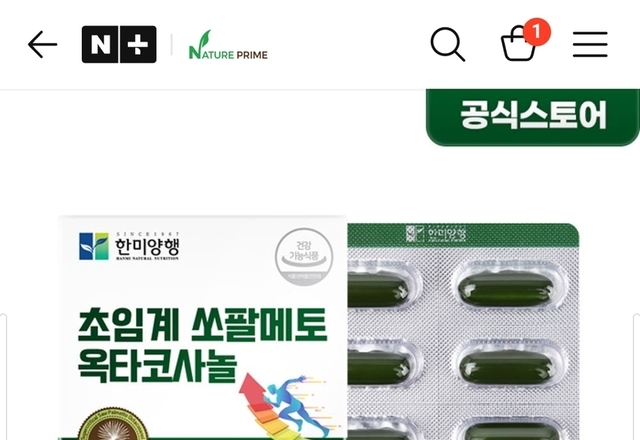Select the 초임계 쏘팔메토 옥타코사놀 product title
Viewport: 640px width, 440px height.
(x=202, y=345)
